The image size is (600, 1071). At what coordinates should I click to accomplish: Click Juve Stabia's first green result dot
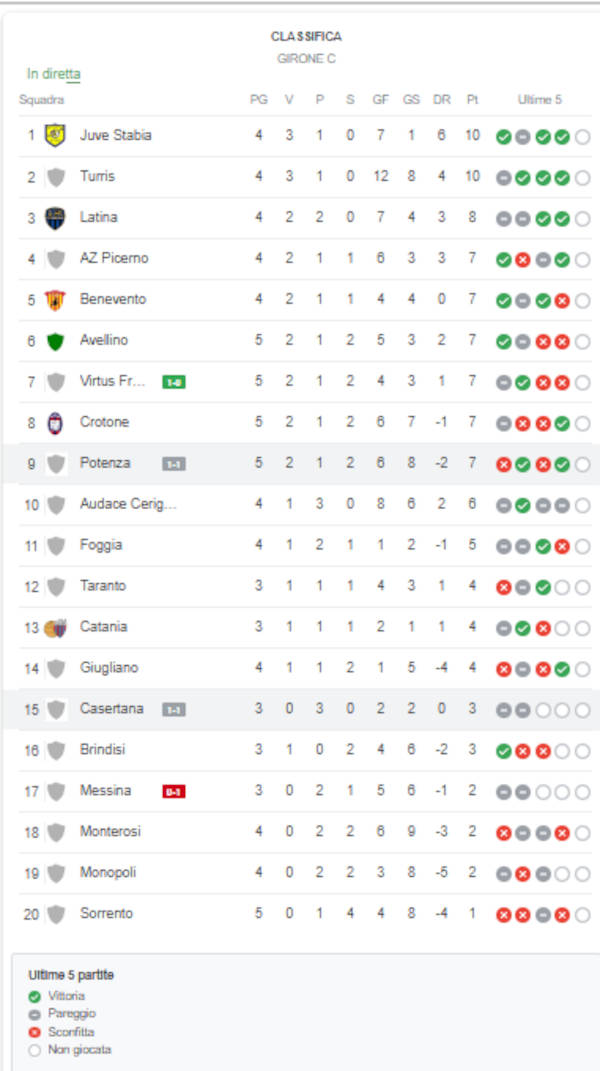coord(504,137)
